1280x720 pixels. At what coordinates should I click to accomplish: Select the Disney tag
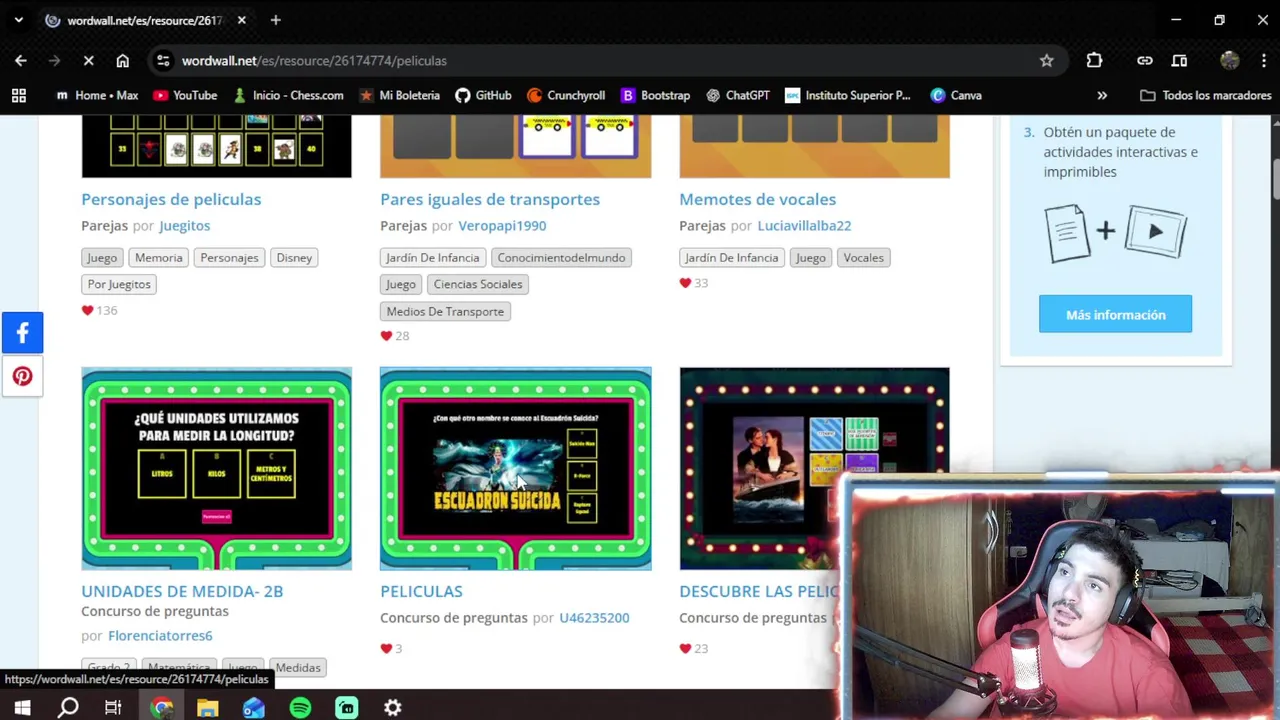[294, 258]
